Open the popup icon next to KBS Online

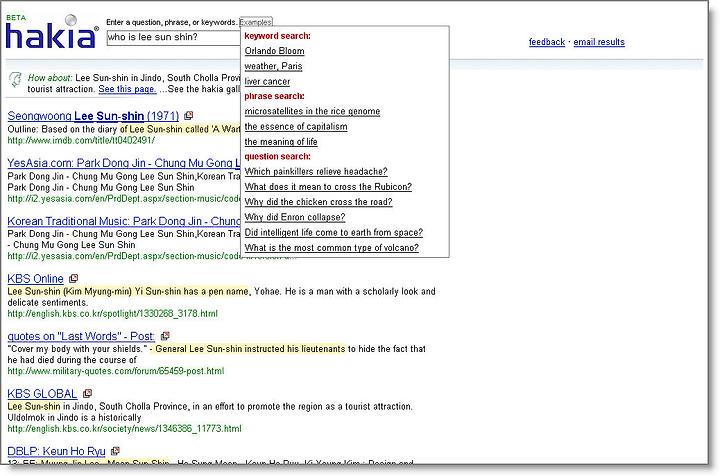[x=73, y=278]
